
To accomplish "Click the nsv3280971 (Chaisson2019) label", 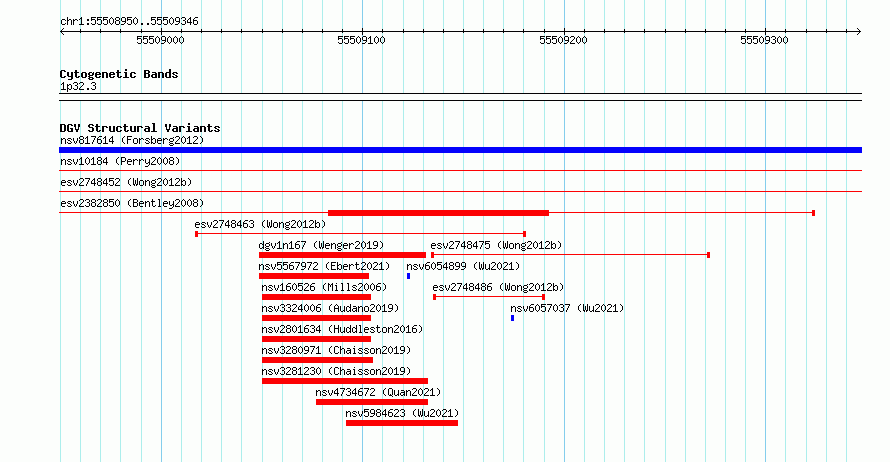I will (336, 350).
